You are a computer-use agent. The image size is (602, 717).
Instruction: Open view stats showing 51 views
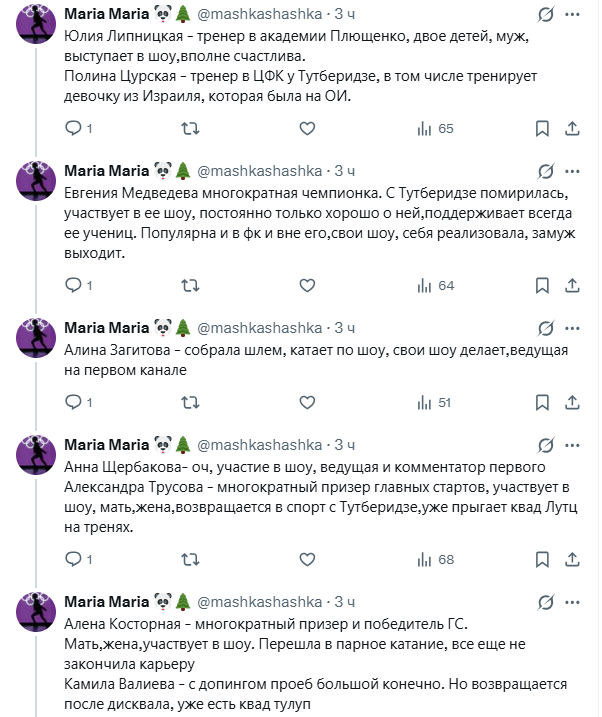[x=436, y=402]
